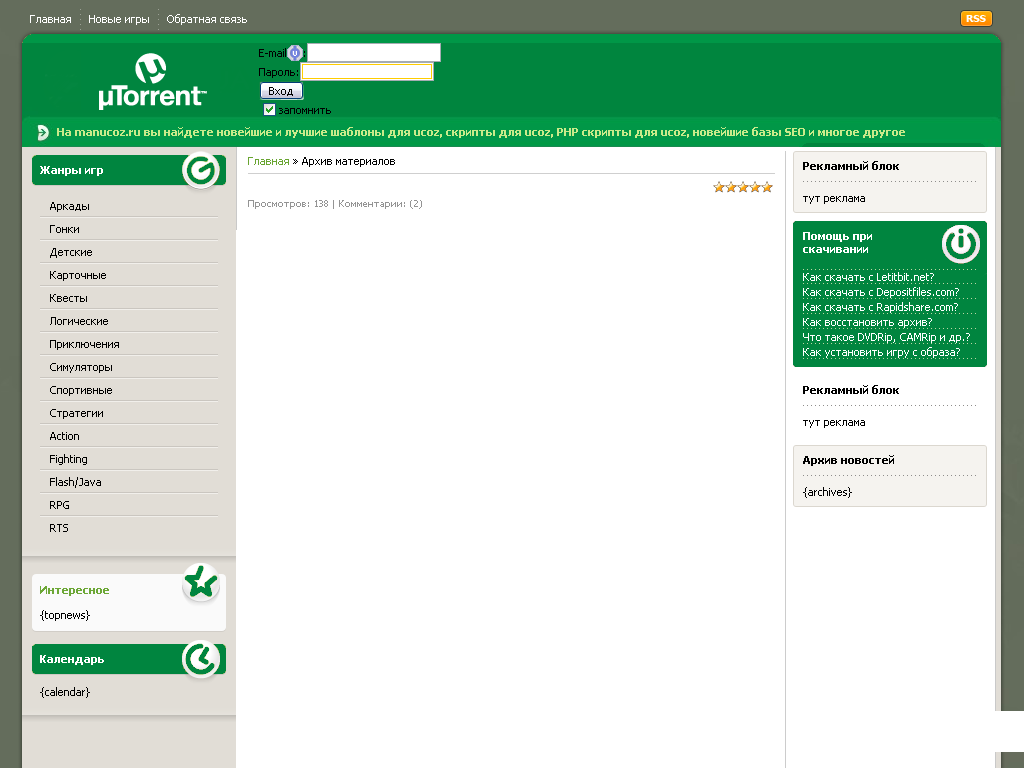This screenshot has height=768, width=1024.
Task: Select the Логические genre
Action: click(78, 321)
